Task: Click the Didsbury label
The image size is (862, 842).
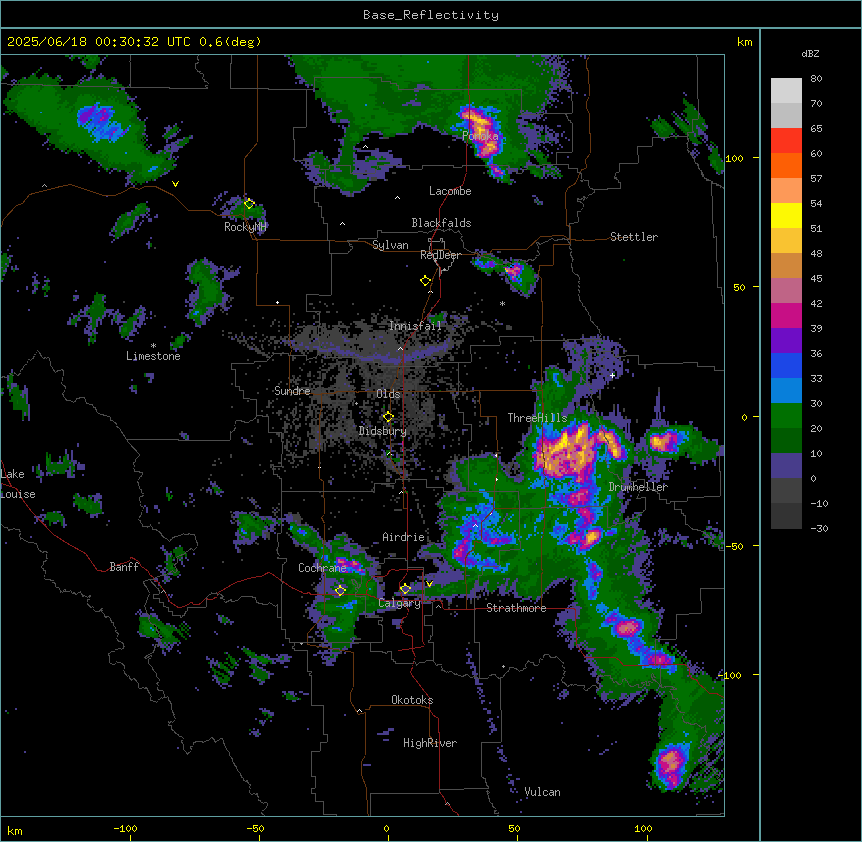Action: (383, 431)
